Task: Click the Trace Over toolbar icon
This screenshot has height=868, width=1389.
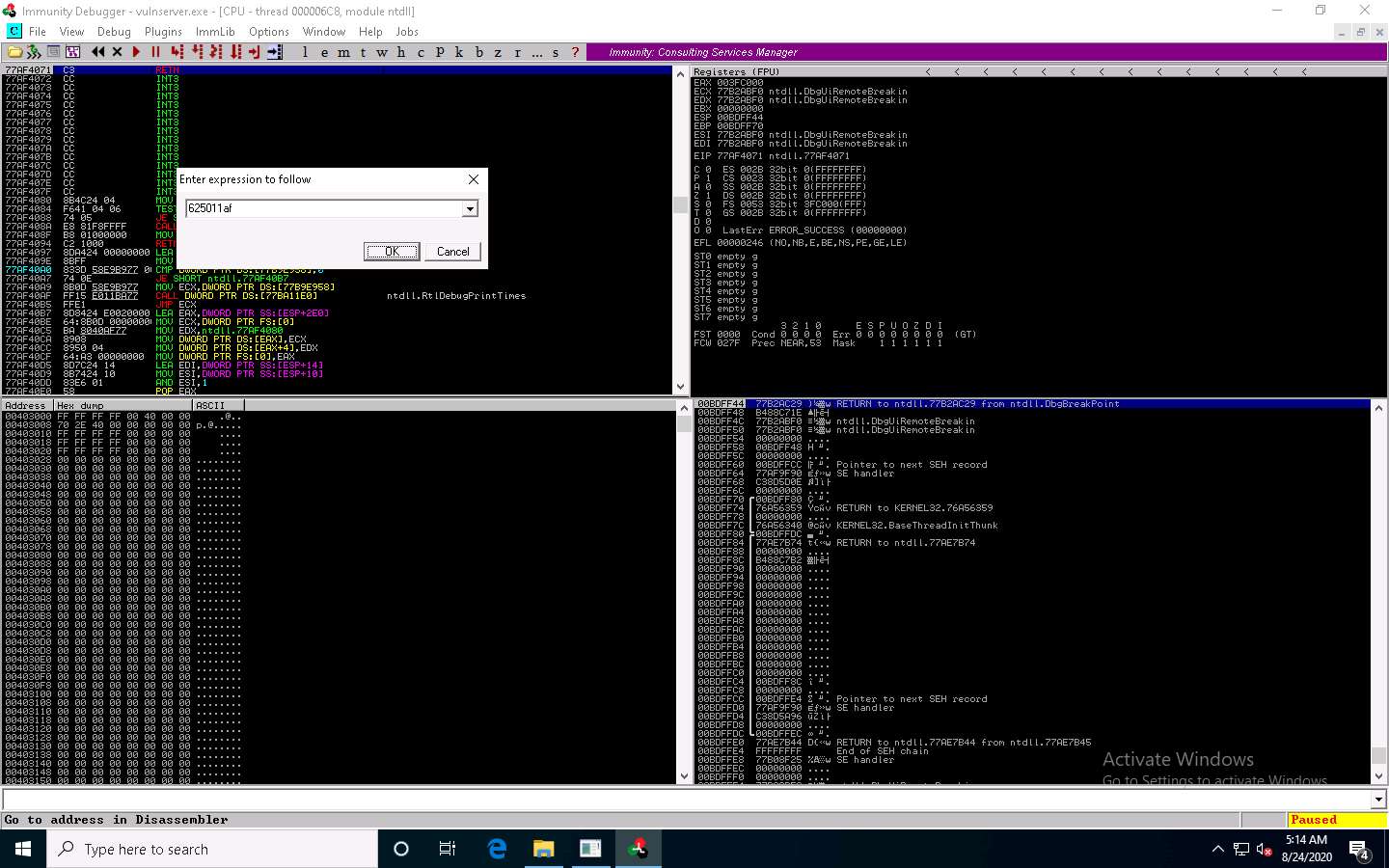Action: pyautogui.click(x=235, y=52)
